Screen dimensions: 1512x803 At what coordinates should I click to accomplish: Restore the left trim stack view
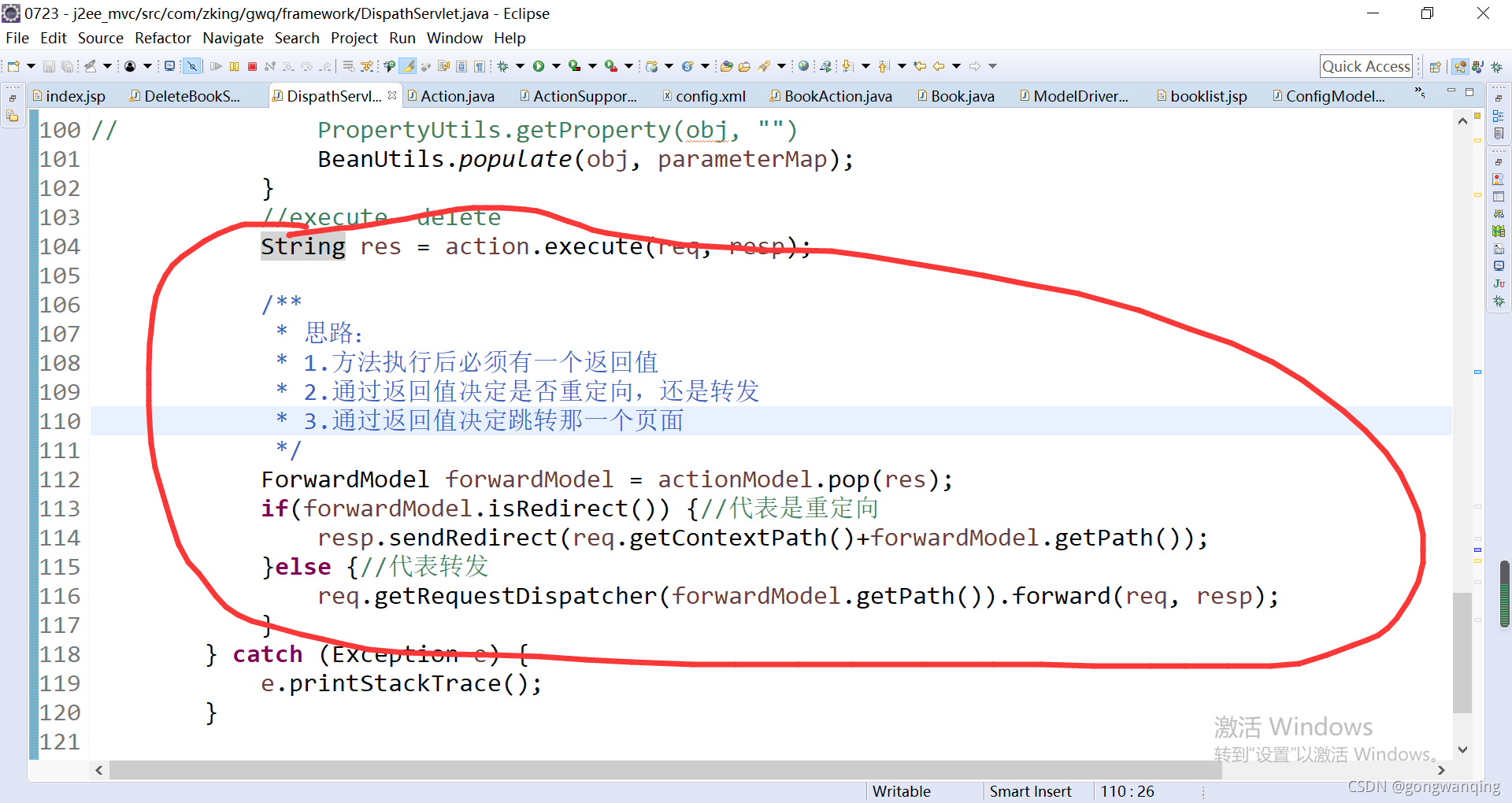pos(13,99)
